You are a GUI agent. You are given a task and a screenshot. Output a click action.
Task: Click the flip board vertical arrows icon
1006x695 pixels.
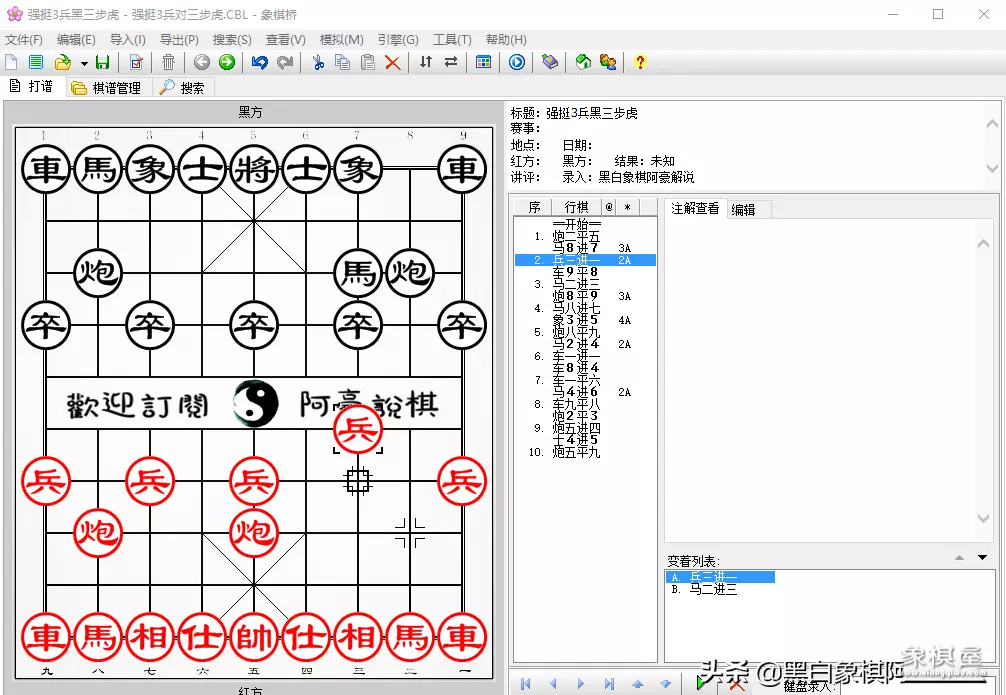click(426, 62)
